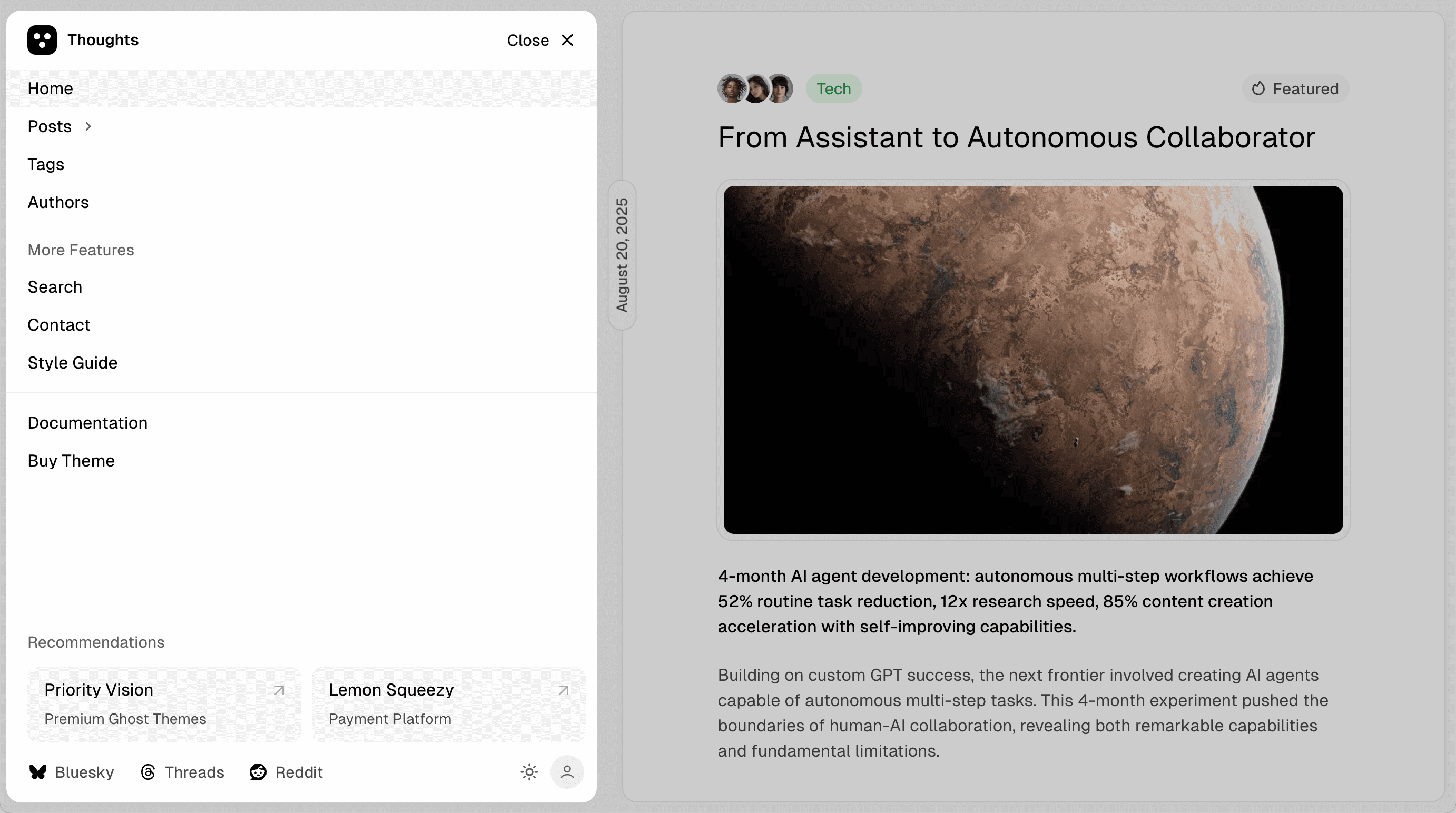Toggle light/dark theme with the sun icon
This screenshot has height=813, width=1456.
[x=529, y=772]
